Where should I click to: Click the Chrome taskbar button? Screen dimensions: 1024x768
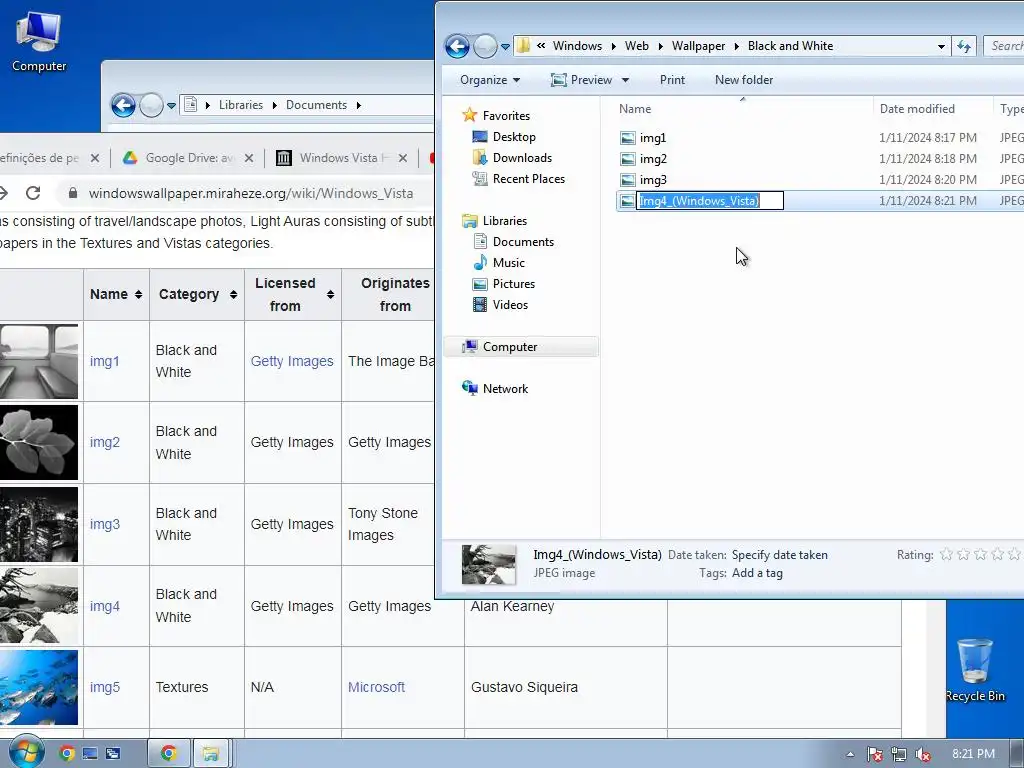click(168, 754)
